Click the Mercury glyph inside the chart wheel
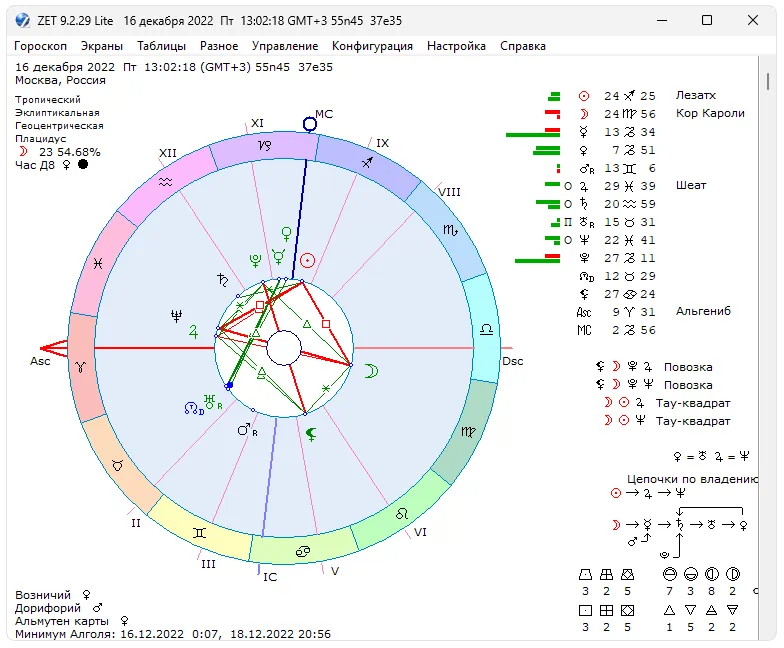 click(x=278, y=257)
